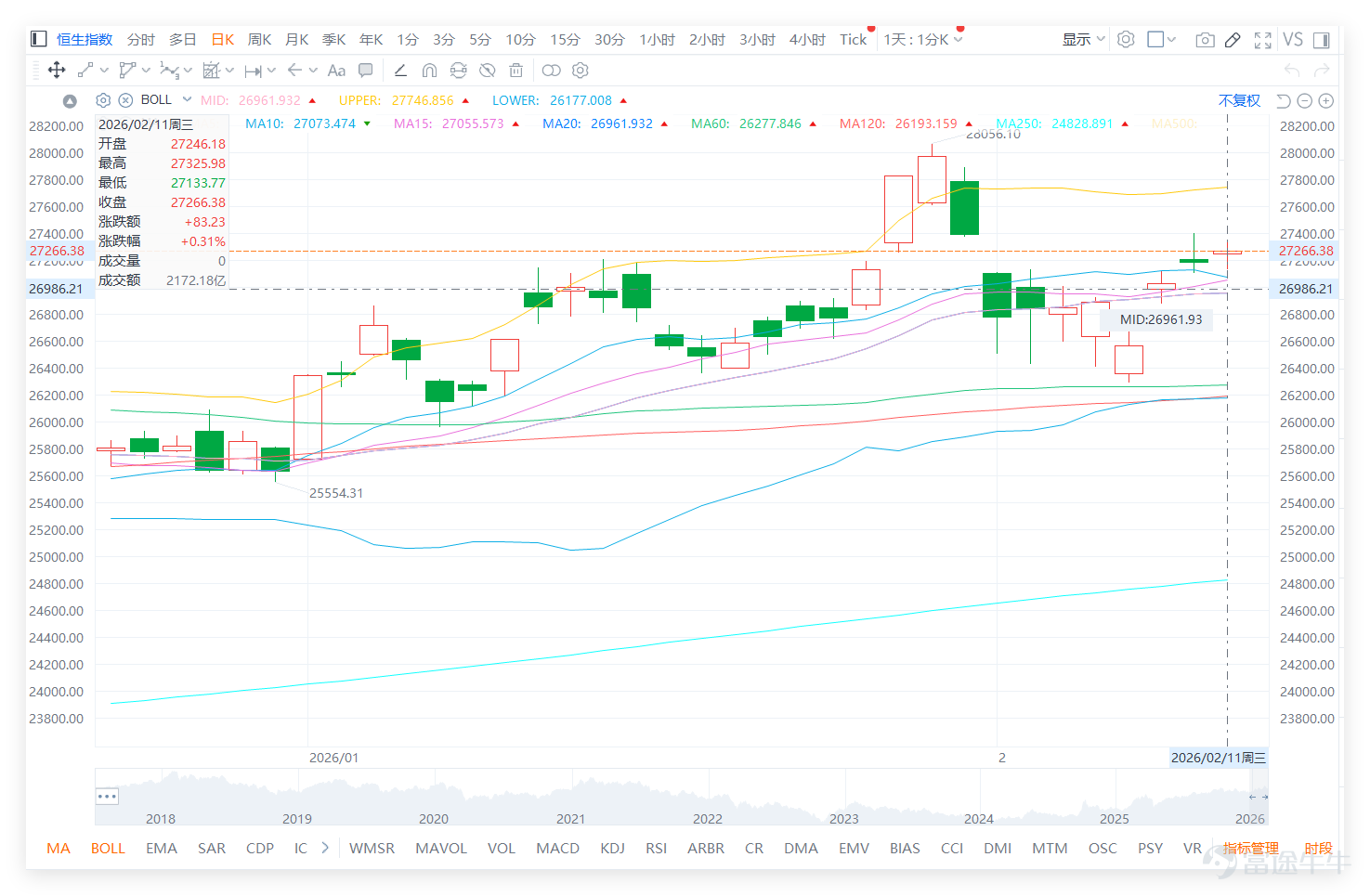Select the polygon shape drawing tool
Viewport: 1370px width, 896px height.
(127, 71)
